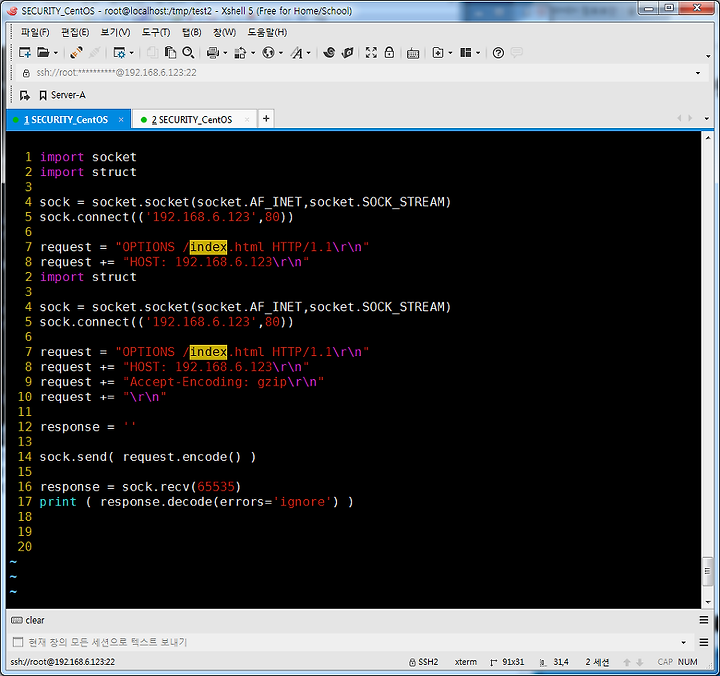Check the send text to all sessions checkbox
This screenshot has height=676, width=720.
pos(18,642)
